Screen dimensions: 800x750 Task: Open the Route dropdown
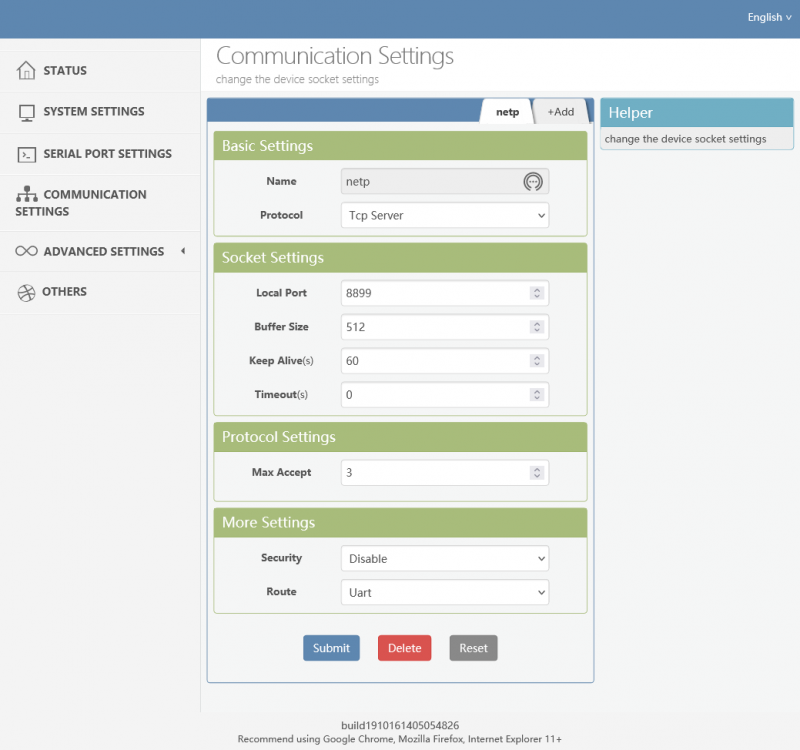coord(444,593)
